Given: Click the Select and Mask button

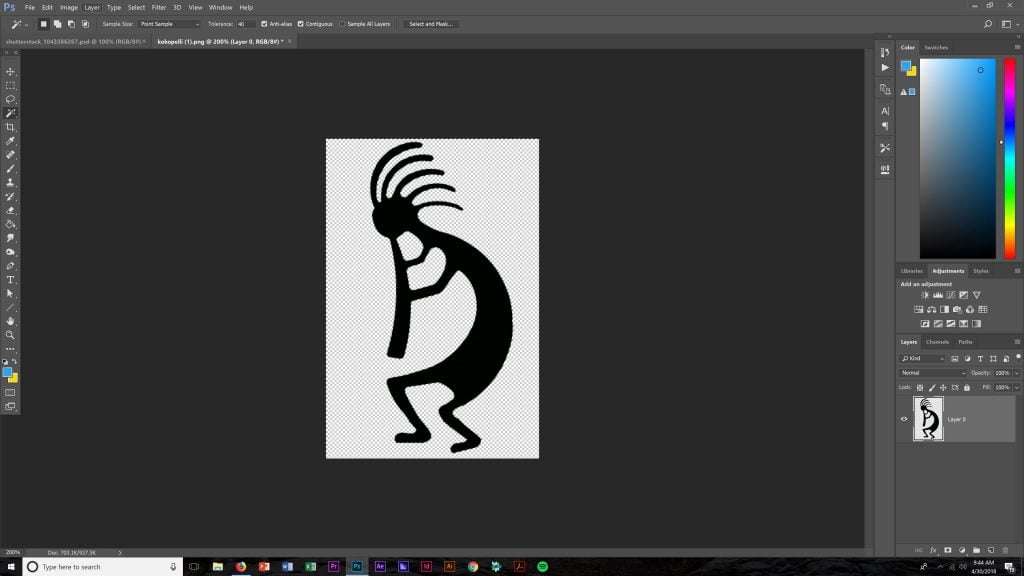Looking at the screenshot, I should pos(431,24).
